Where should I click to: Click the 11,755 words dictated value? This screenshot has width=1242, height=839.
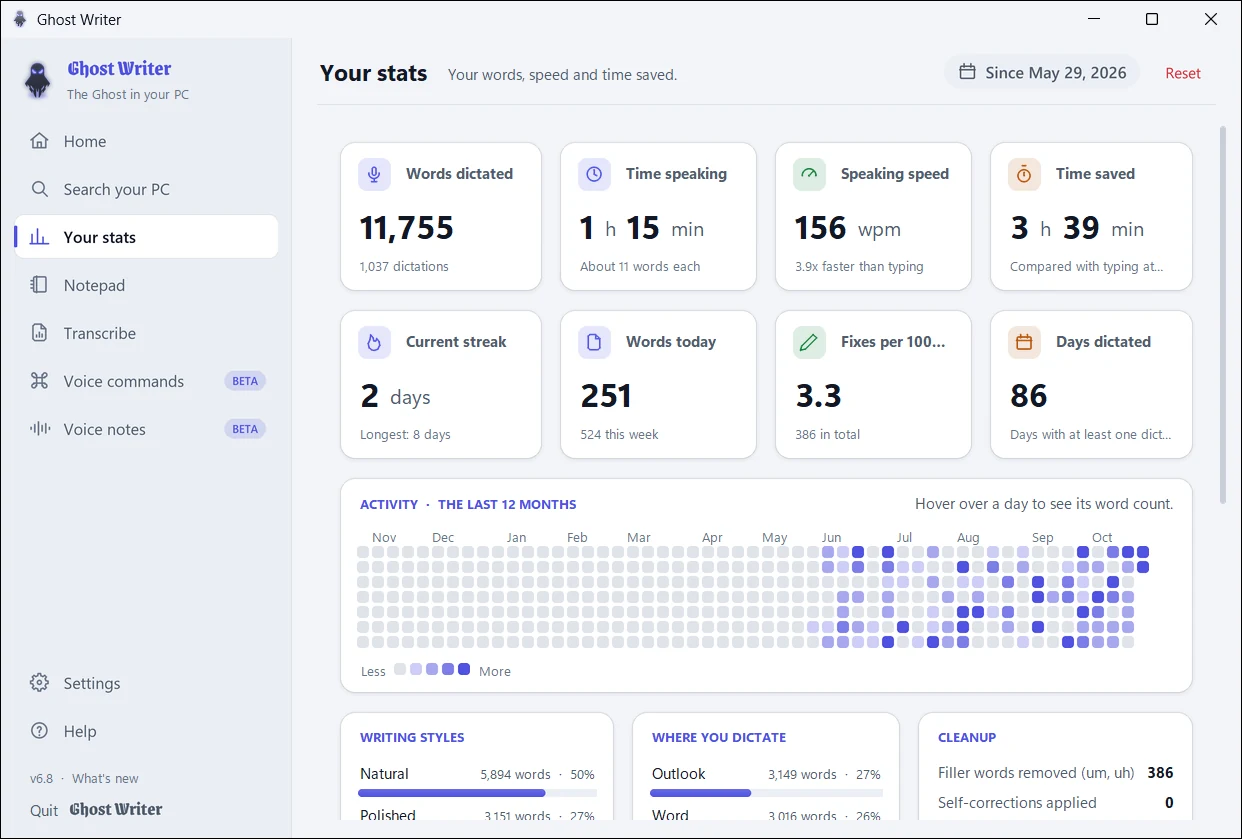pyautogui.click(x=407, y=229)
